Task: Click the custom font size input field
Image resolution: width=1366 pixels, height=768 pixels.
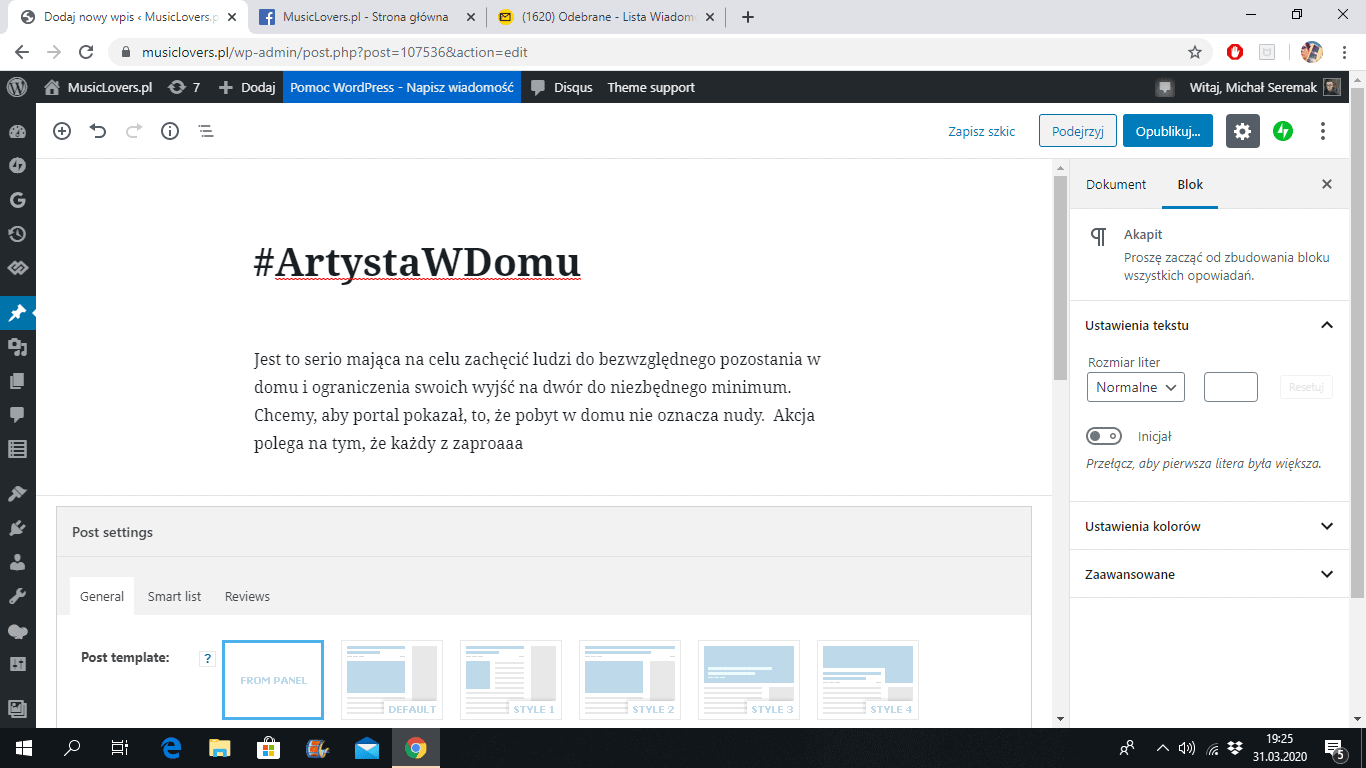Action: [1230, 387]
